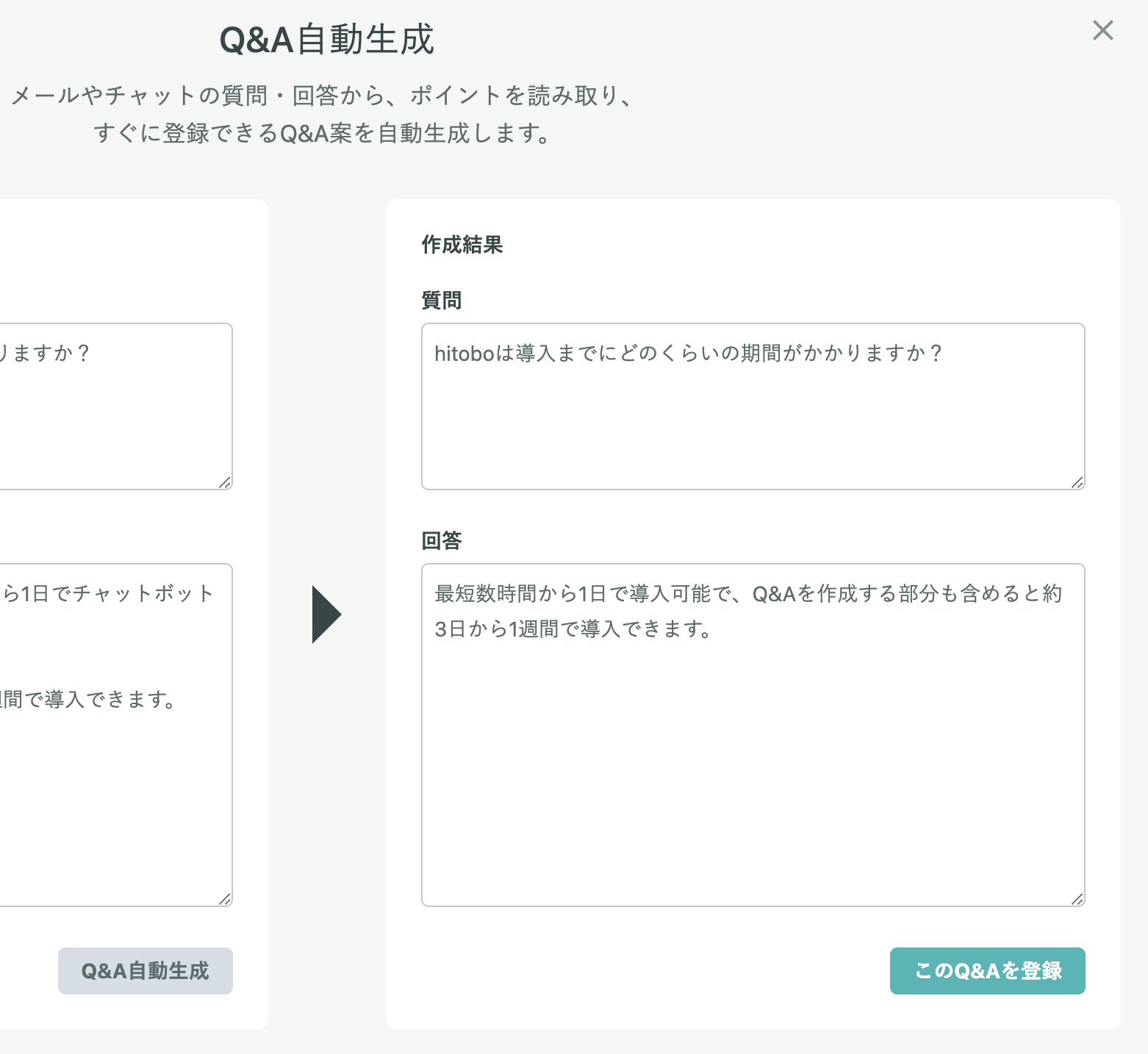Click answer line 3日から1週間で導入できます
Screen dimensions: 1148x1054
tap(573, 629)
